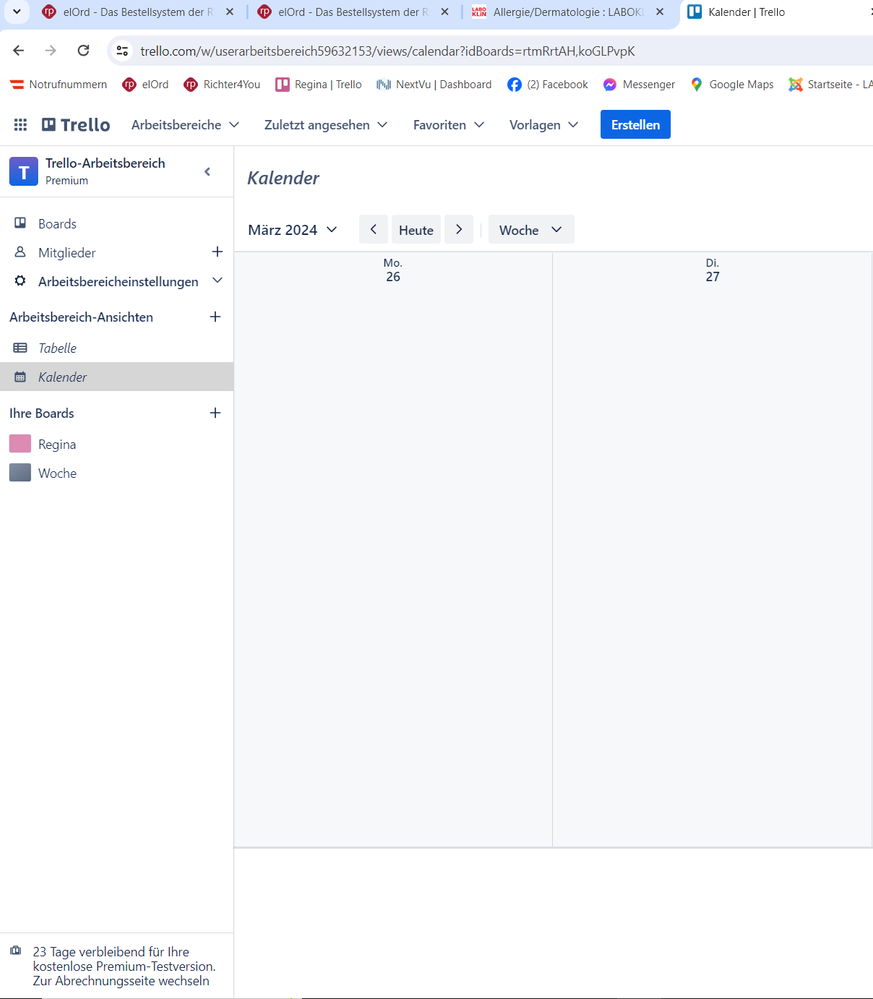The height and width of the screenshot is (999, 873).
Task: Click the gray Woche board color swatch
Action: 20,473
